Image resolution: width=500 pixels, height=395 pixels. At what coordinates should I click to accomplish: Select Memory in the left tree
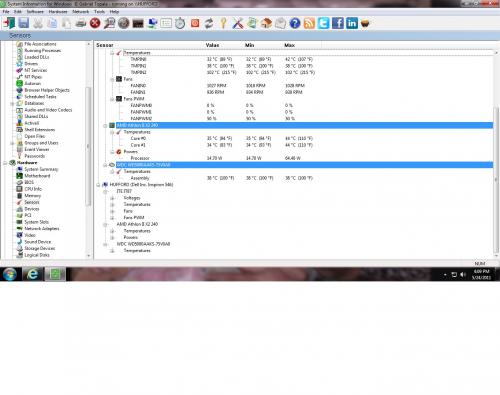pos(33,196)
